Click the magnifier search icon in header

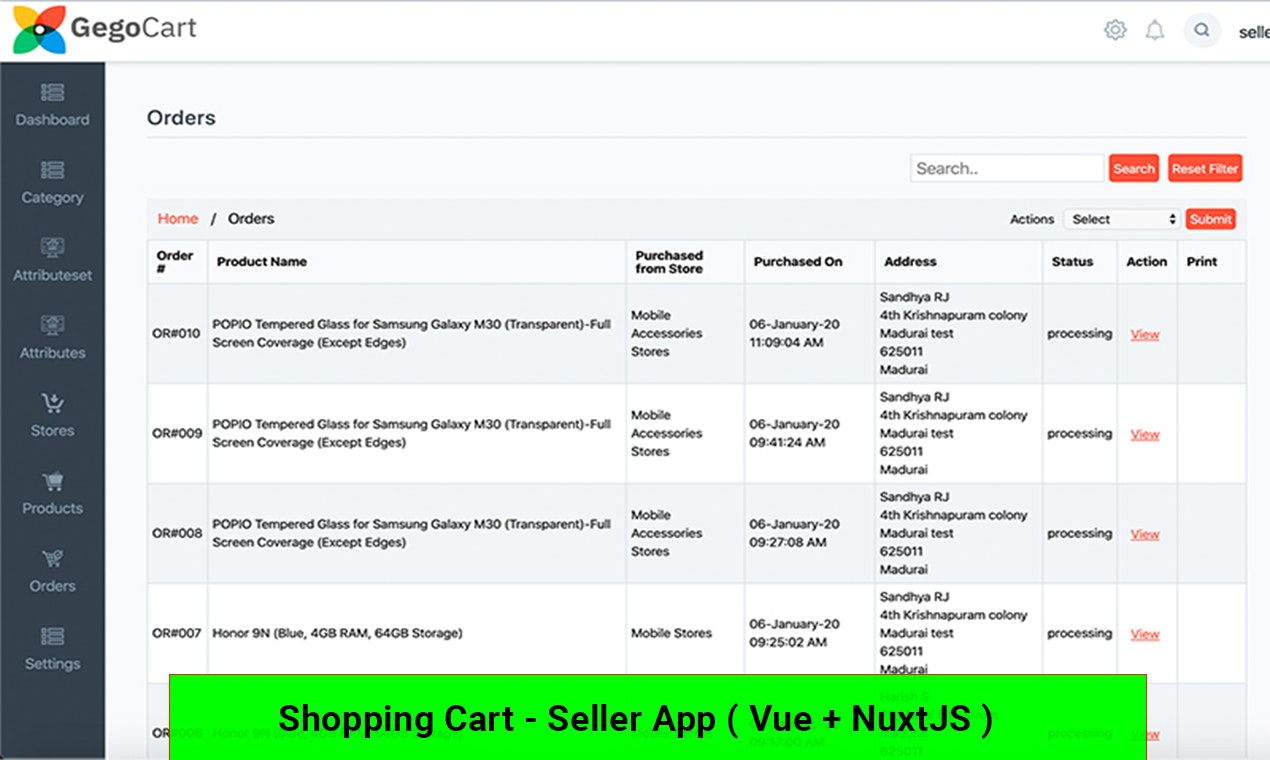pyautogui.click(x=1202, y=30)
